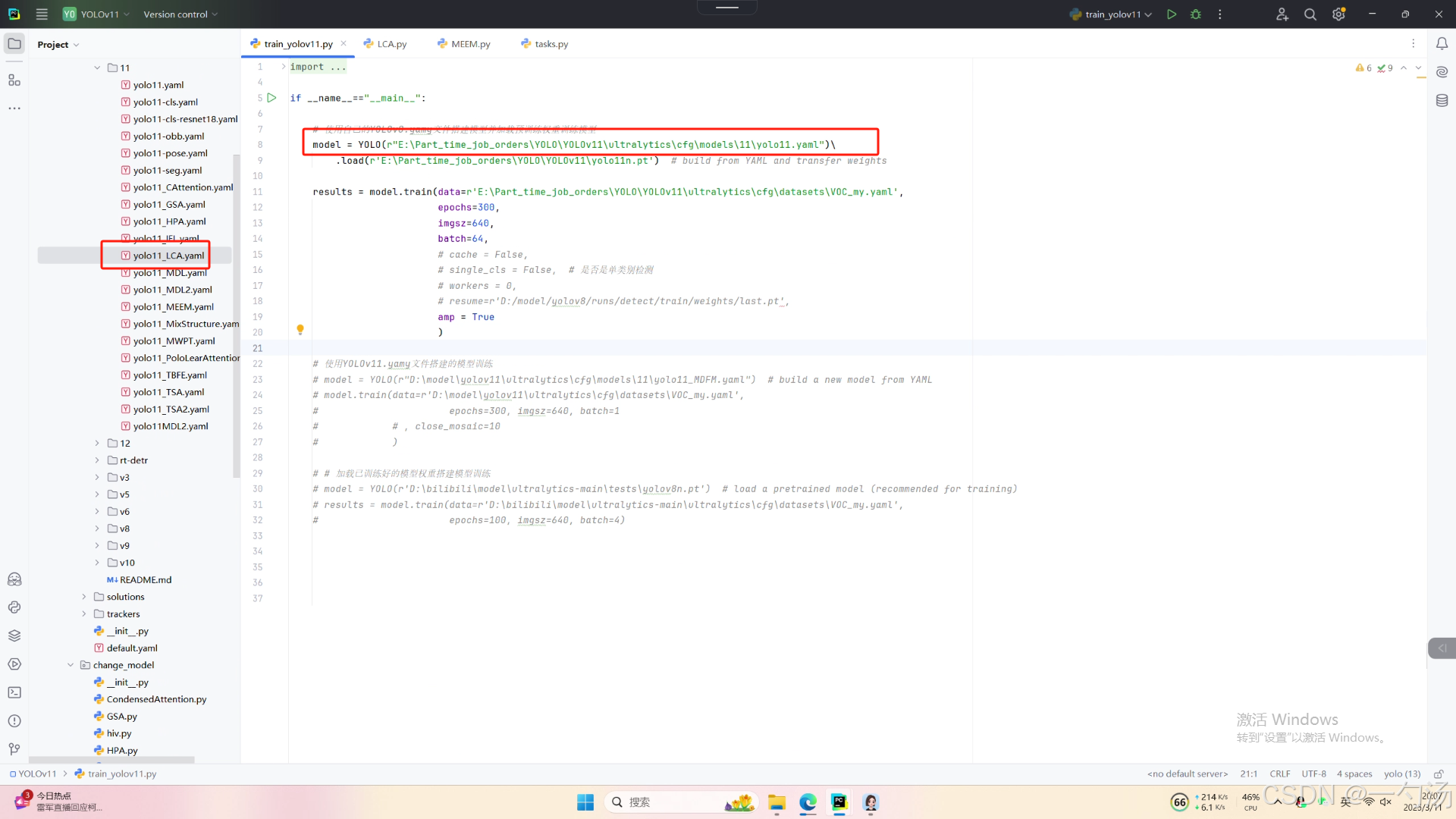1456x819 pixels.
Task: Open the Terminal tool window icon
Action: pos(14,692)
